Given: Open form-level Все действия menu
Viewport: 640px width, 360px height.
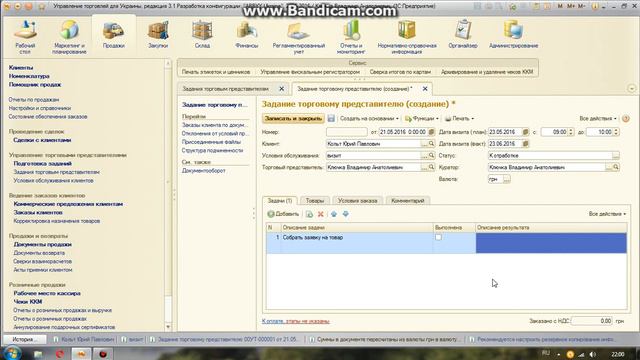Looking at the screenshot, I should pyautogui.click(x=598, y=118).
